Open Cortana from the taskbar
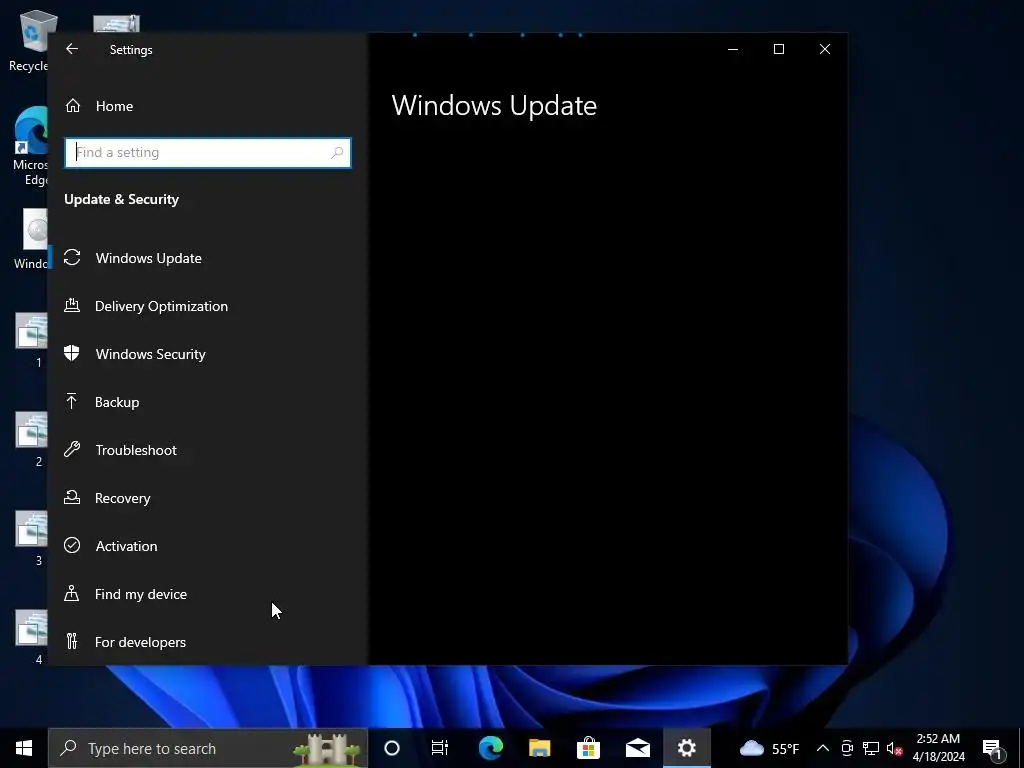 click(x=392, y=748)
